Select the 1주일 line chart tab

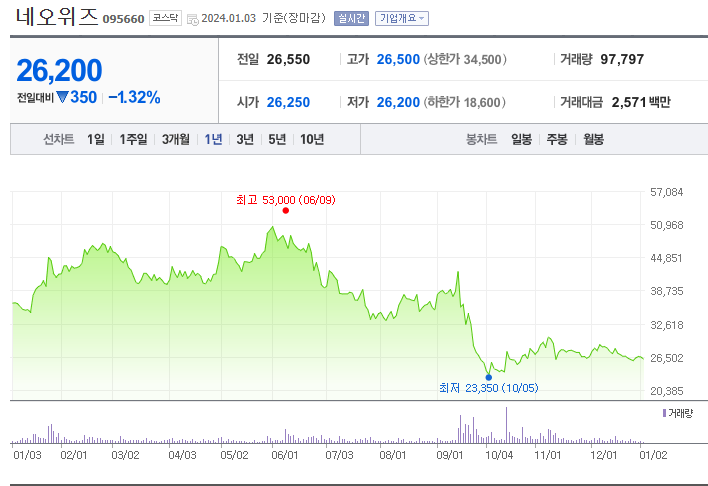point(133,139)
